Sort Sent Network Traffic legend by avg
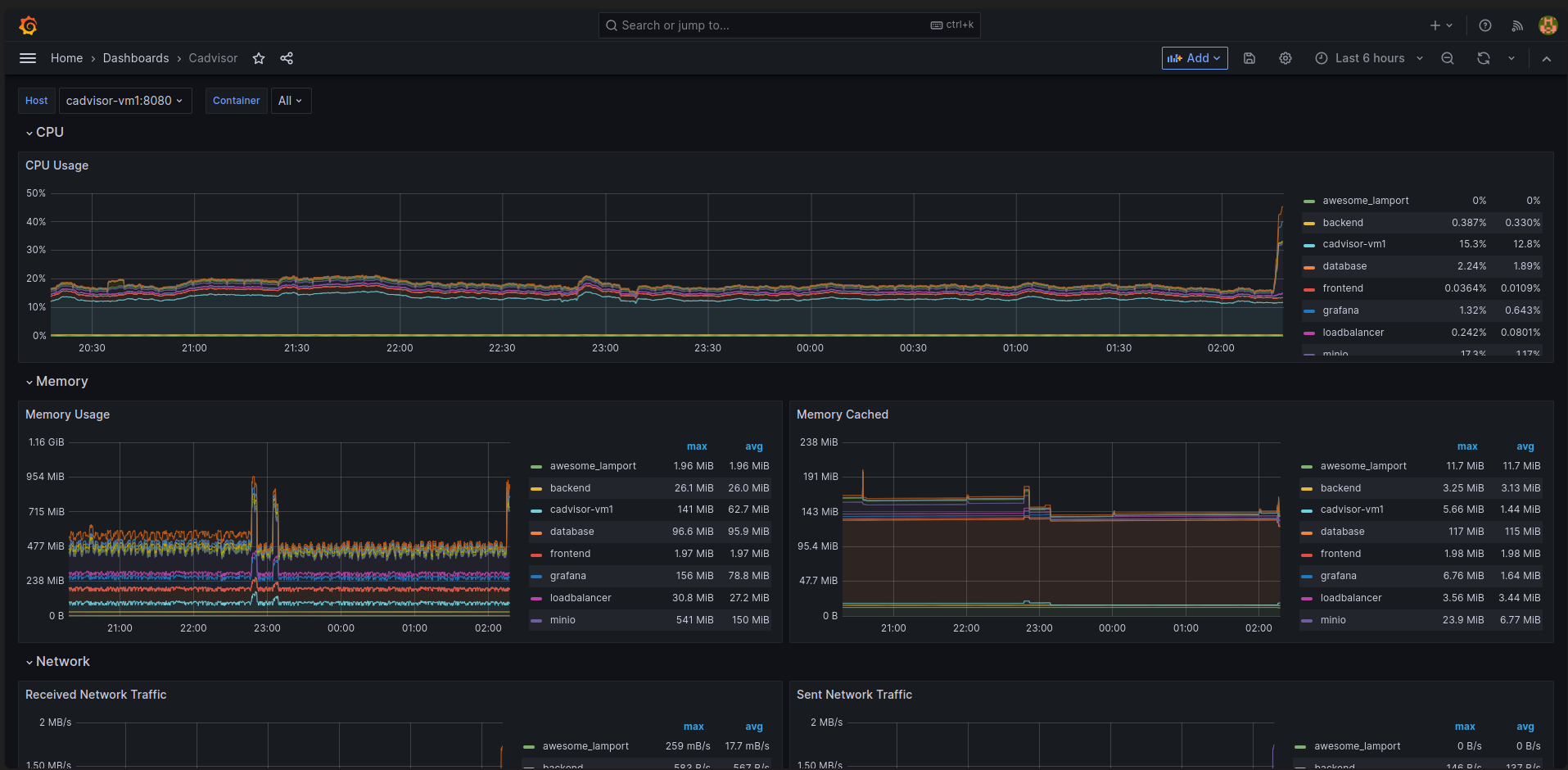 1525,727
